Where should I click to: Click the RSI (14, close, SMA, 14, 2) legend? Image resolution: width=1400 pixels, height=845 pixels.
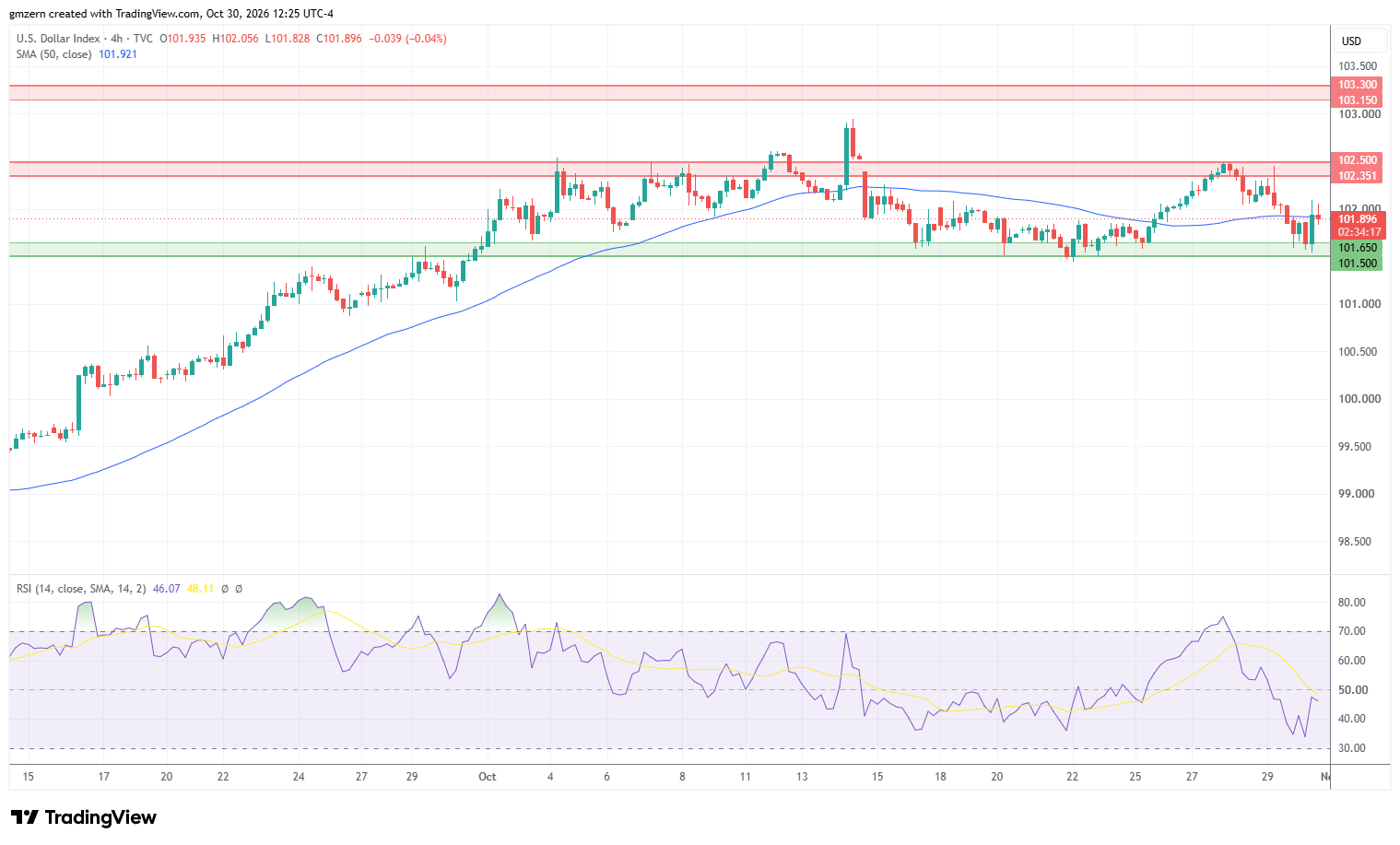click(x=81, y=589)
